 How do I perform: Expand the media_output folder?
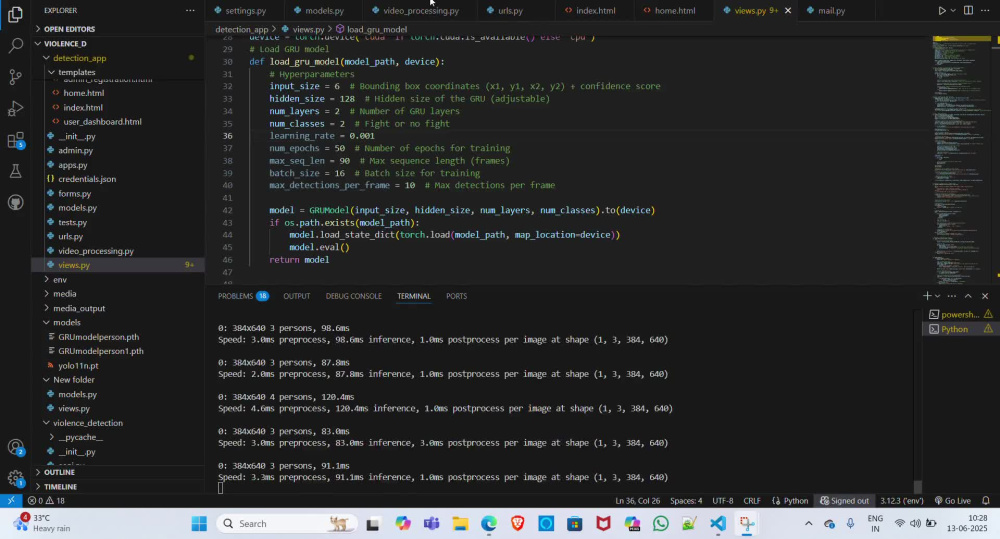tap(79, 308)
